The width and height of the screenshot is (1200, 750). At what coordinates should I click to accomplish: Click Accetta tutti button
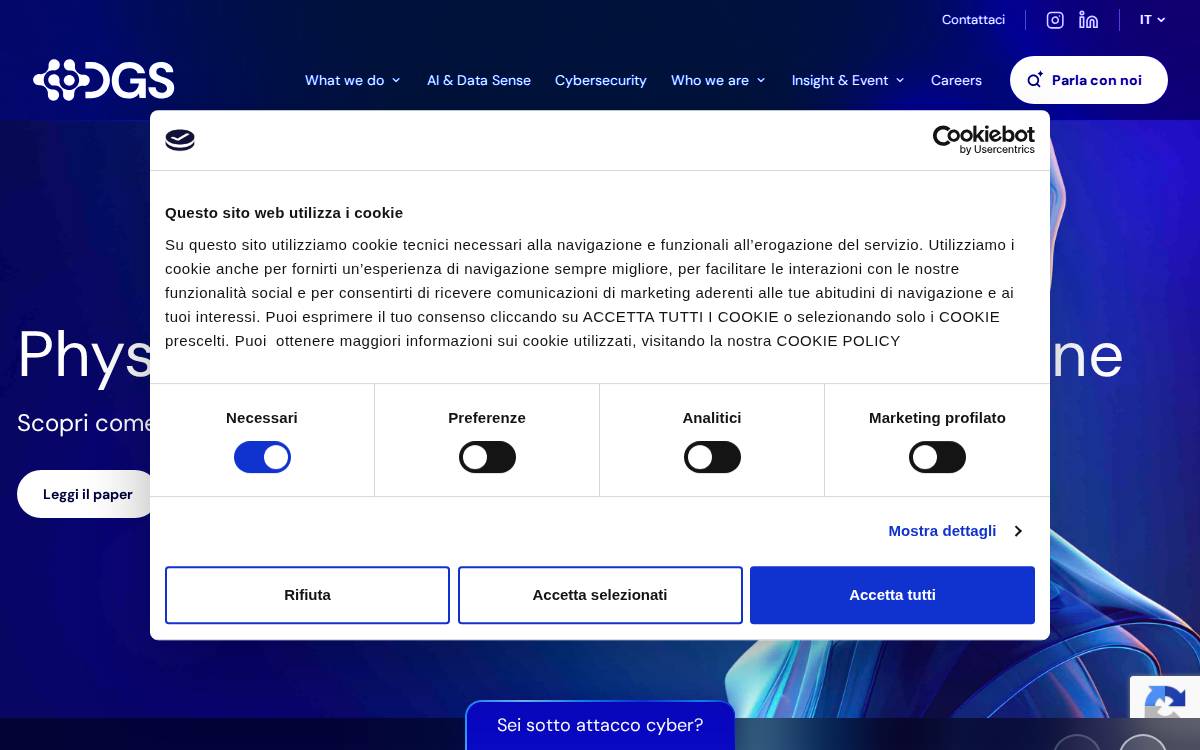tap(892, 595)
